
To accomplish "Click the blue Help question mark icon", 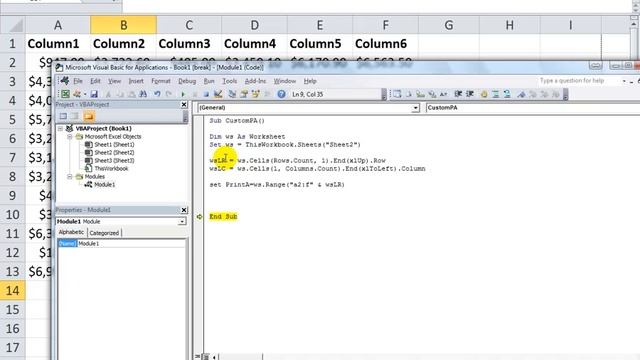I will [x=281, y=94].
